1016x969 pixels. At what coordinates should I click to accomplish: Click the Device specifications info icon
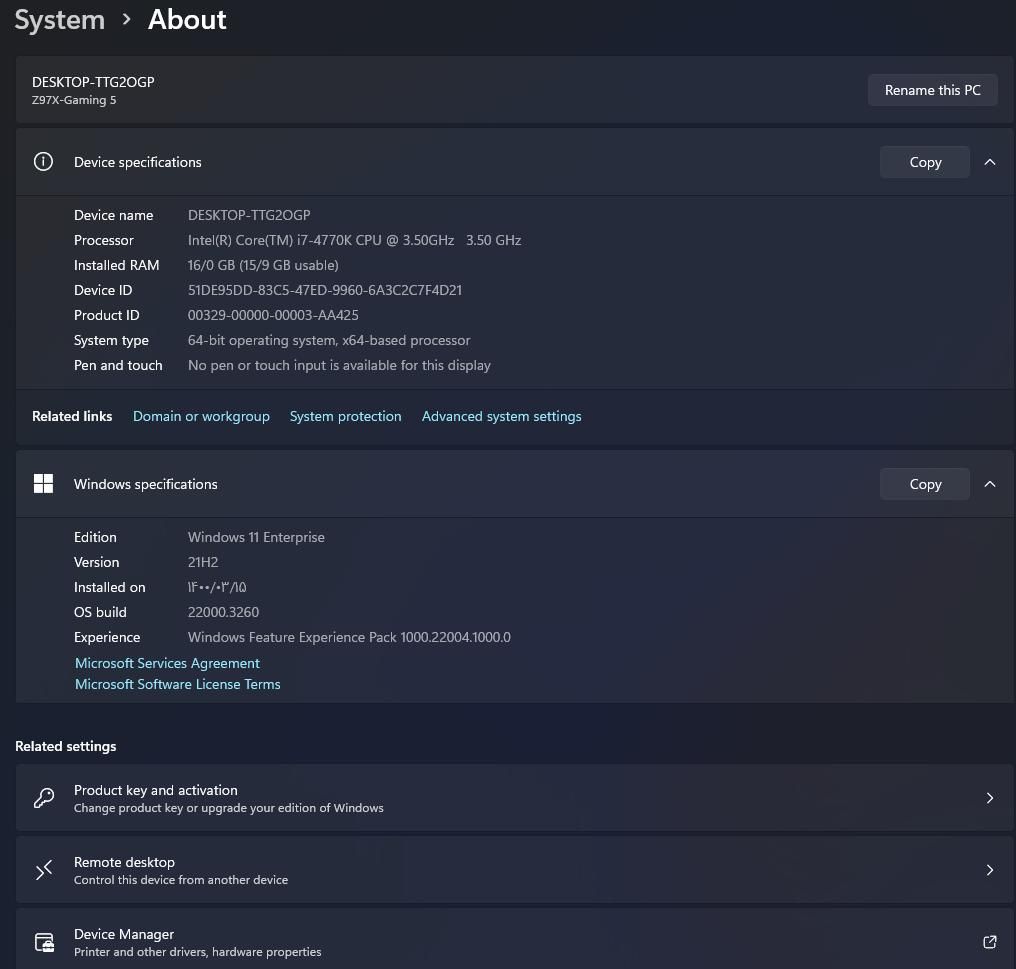click(43, 161)
